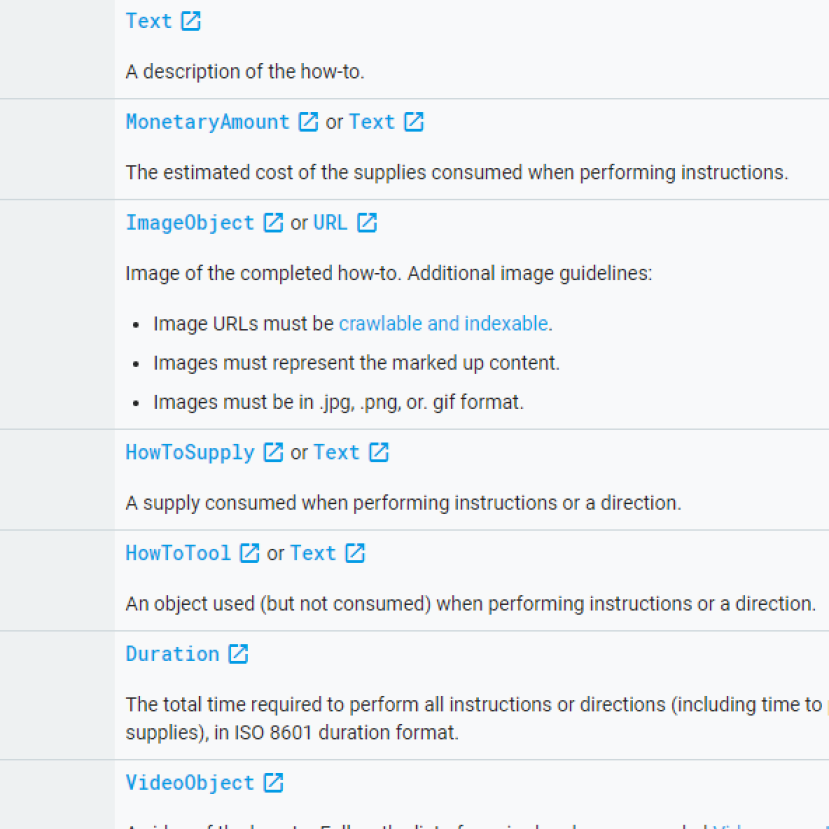Click external link icon next to MonetaryAmount
This screenshot has width=829, height=829.
309,122
